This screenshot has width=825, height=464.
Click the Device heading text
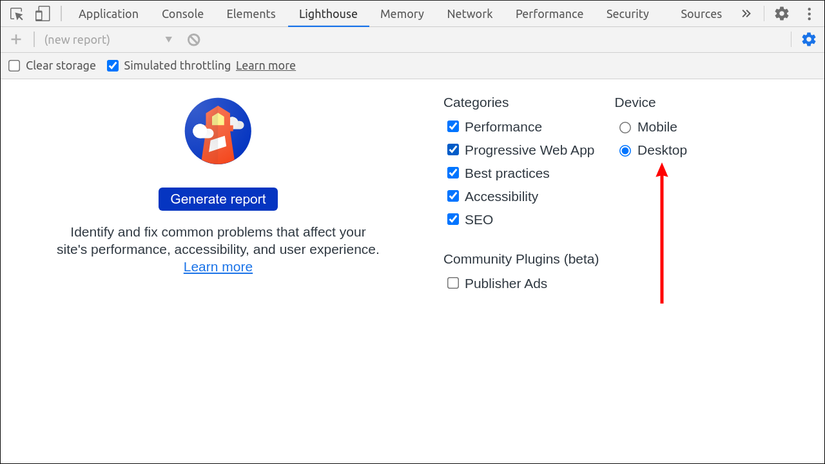click(635, 103)
